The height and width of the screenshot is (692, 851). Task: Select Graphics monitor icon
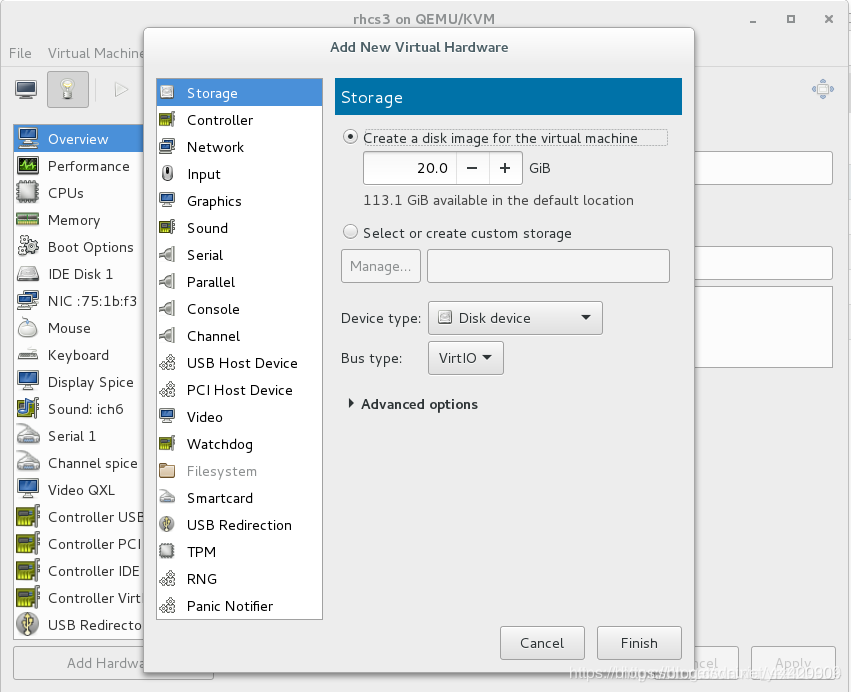coord(167,200)
